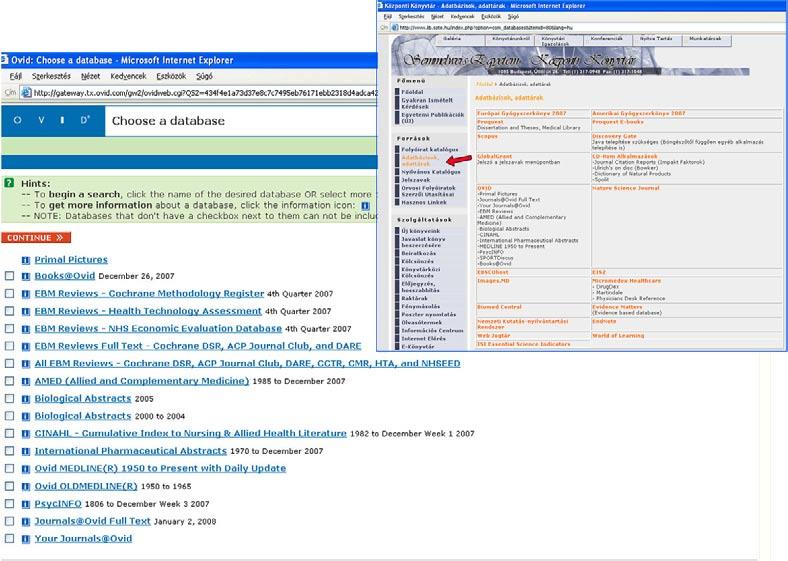Show info icon for CINAHL database
The height and width of the screenshot is (561, 788).
(x=26, y=433)
